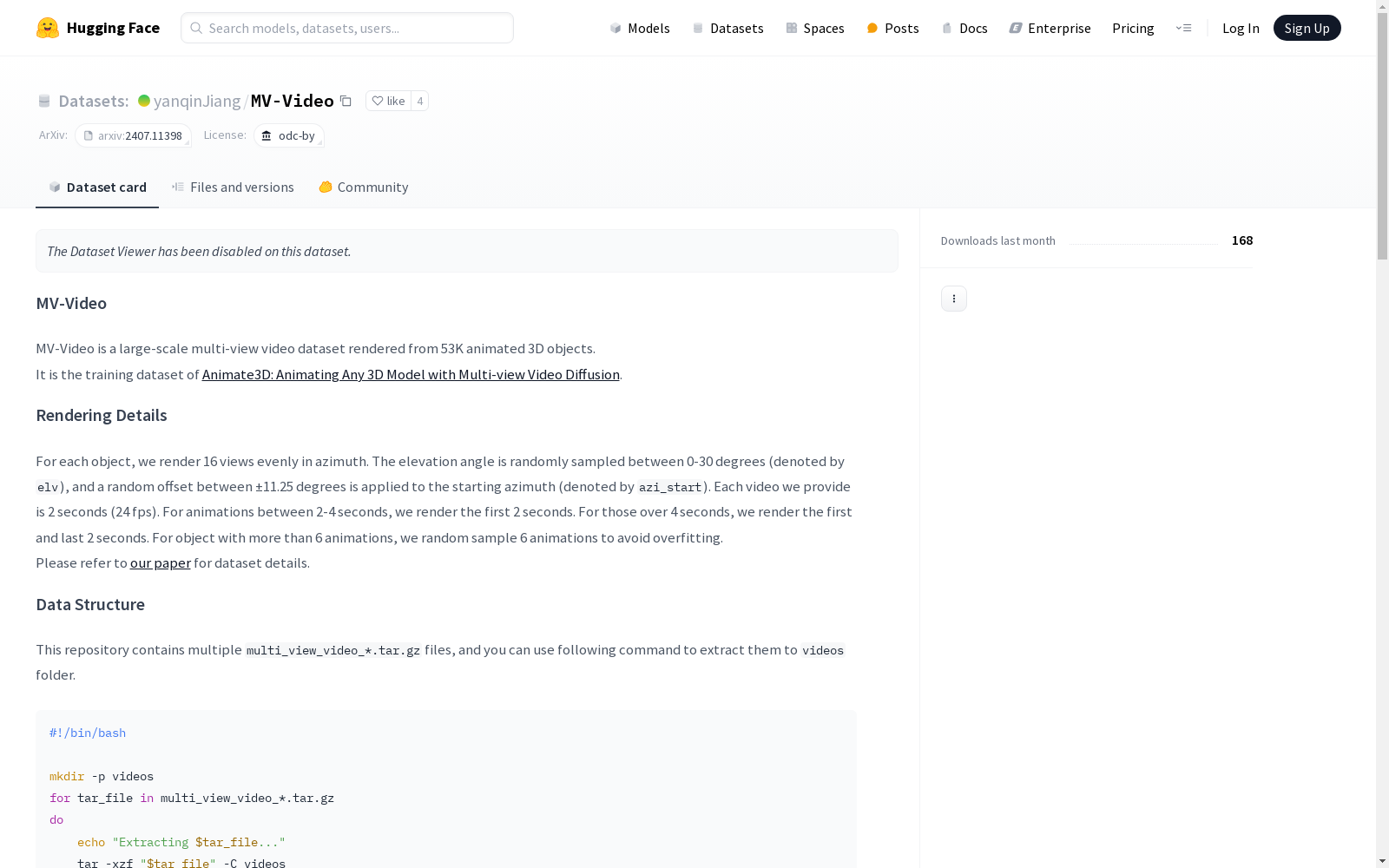Image resolution: width=1389 pixels, height=868 pixels.
Task: Expand the additional navigation menu icon
Action: (1183, 28)
